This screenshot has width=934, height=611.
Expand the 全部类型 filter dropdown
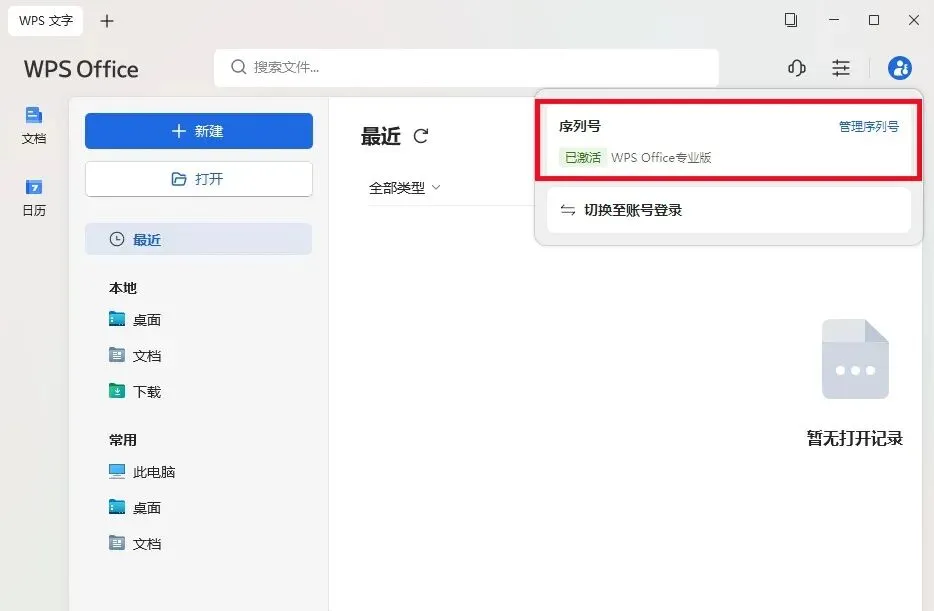coord(404,188)
